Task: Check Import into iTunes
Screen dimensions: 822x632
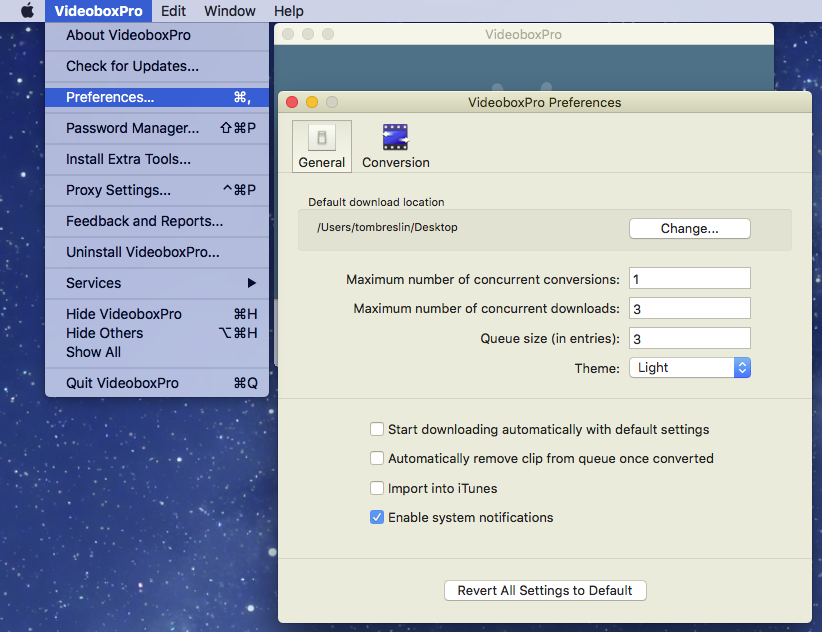Action: tap(376, 488)
